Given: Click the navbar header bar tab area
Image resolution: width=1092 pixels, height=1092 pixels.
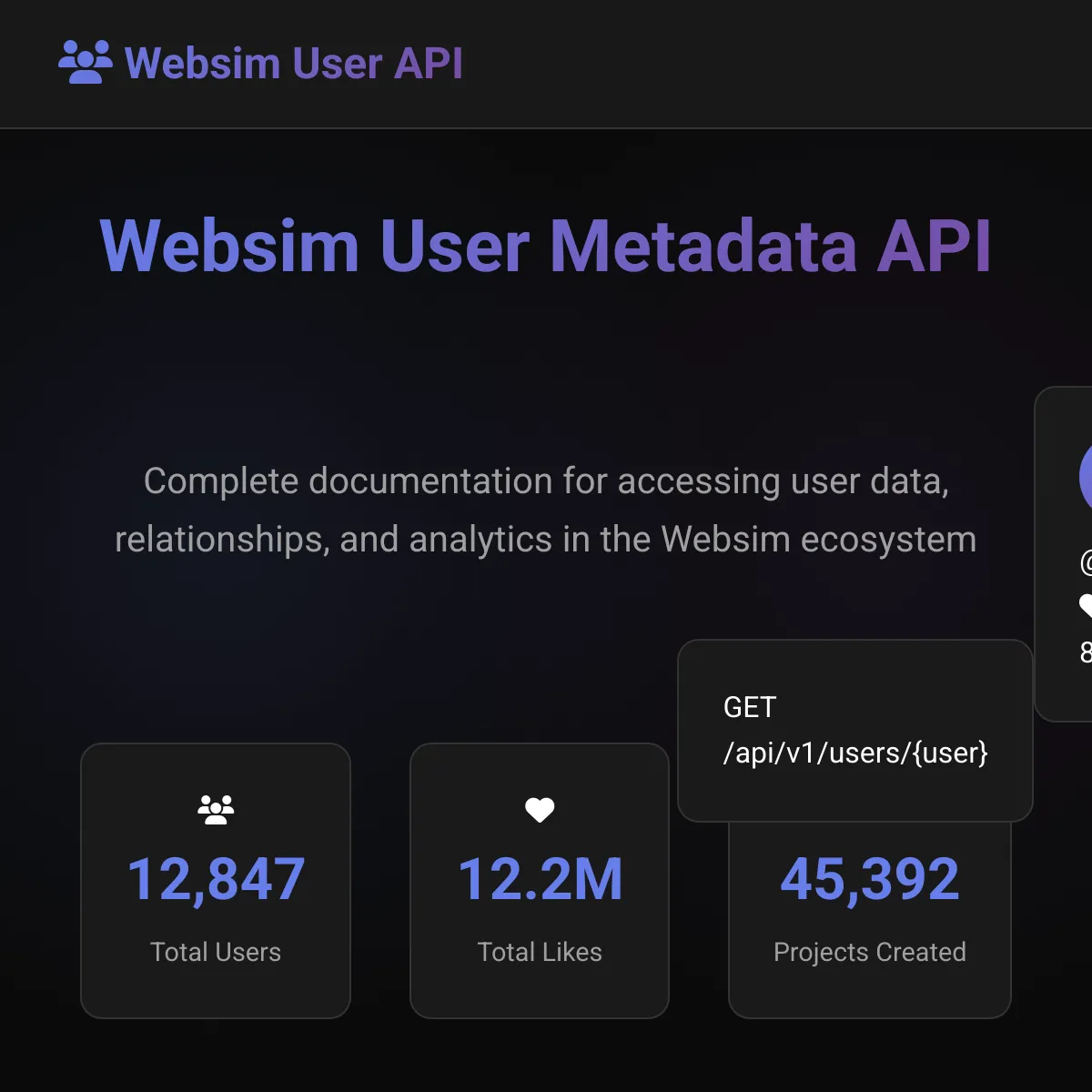Looking at the screenshot, I should point(546,64).
